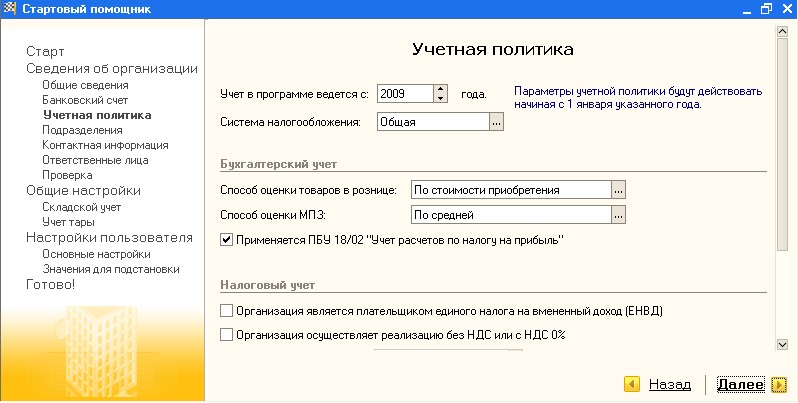Click the checkered flag icon in title bar
Viewport: 798px width, 403px height.
[x=10, y=9]
